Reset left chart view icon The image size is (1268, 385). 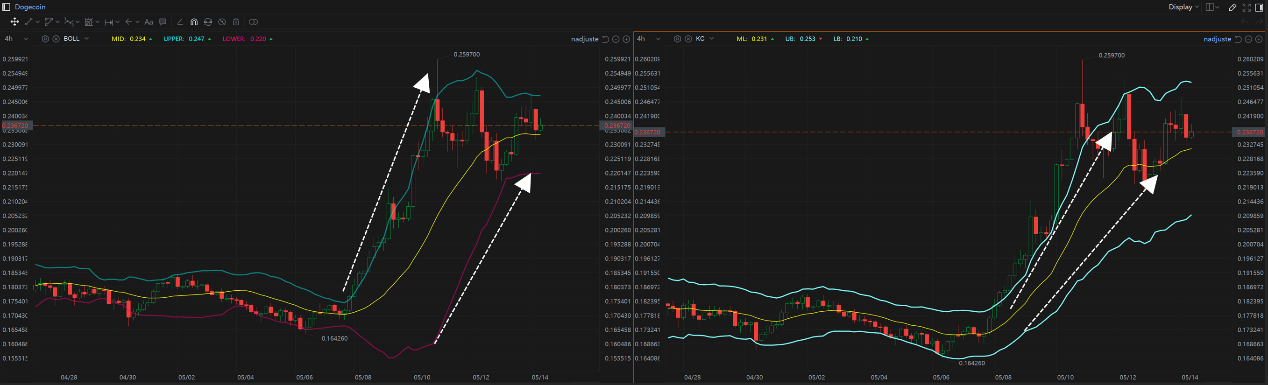tap(605, 39)
